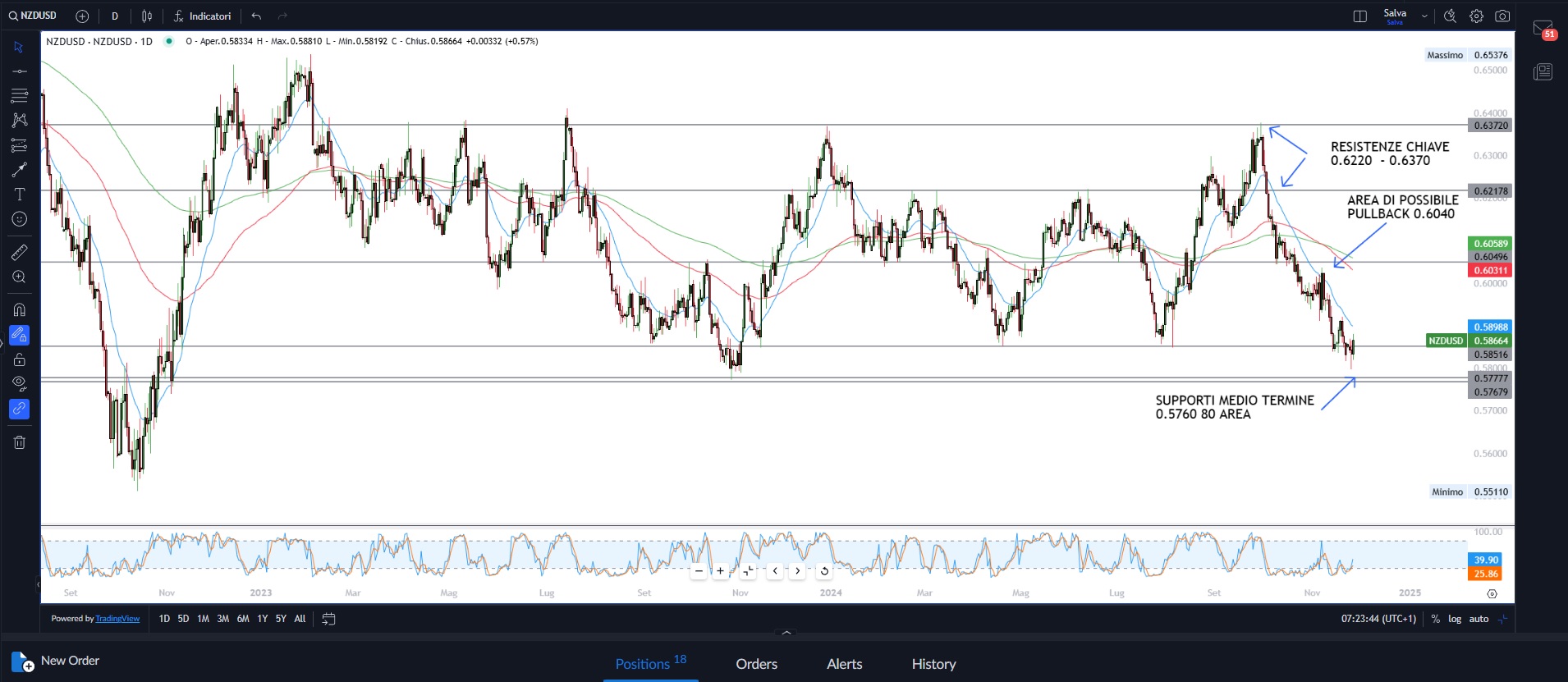This screenshot has height=682, width=1568.
Task: Expand the dropdown arrow next to Salva
Action: click(x=1424, y=16)
